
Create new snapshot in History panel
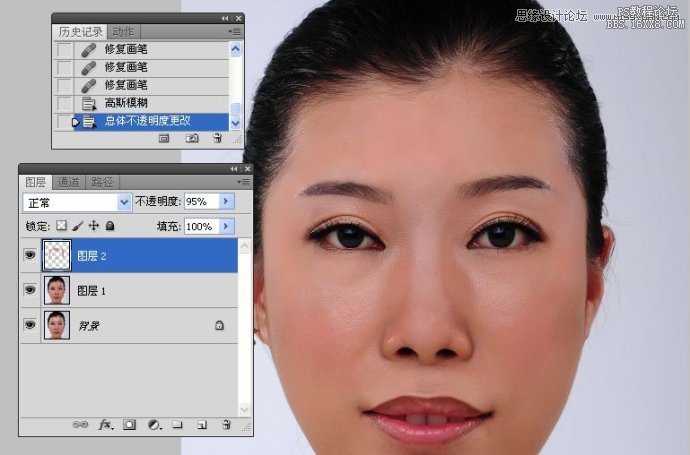pos(192,140)
